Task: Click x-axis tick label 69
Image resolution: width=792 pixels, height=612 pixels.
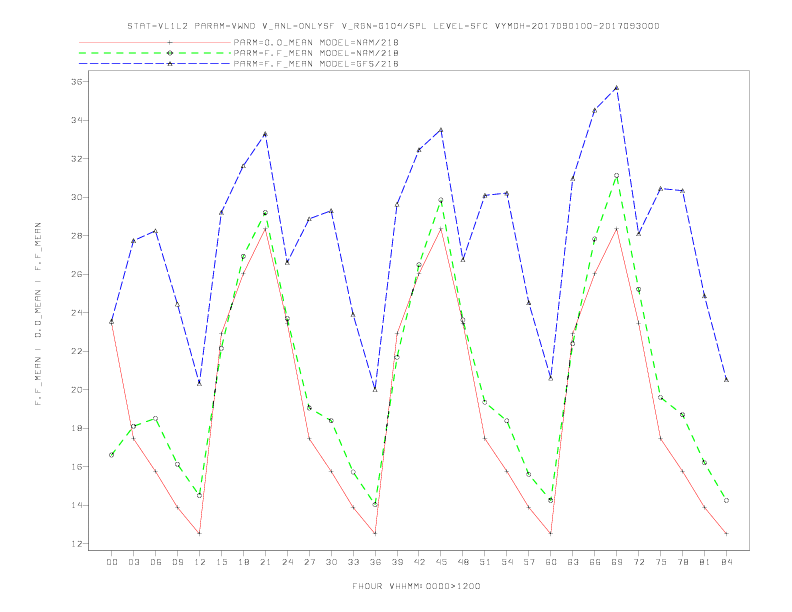Action: (x=617, y=562)
